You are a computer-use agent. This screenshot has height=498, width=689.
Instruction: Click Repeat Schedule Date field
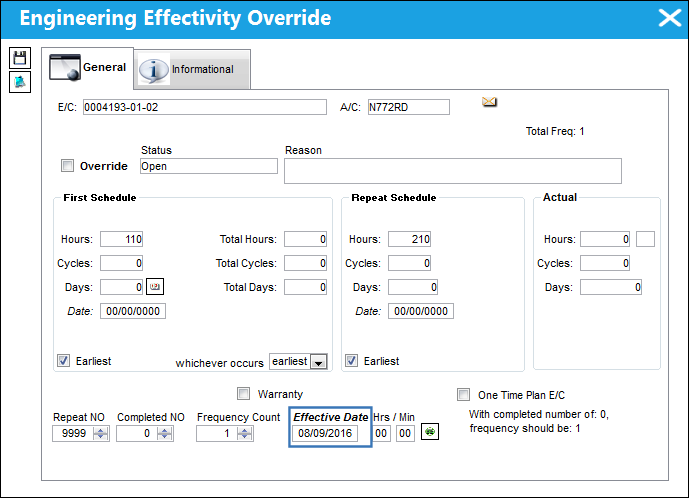click(x=421, y=311)
